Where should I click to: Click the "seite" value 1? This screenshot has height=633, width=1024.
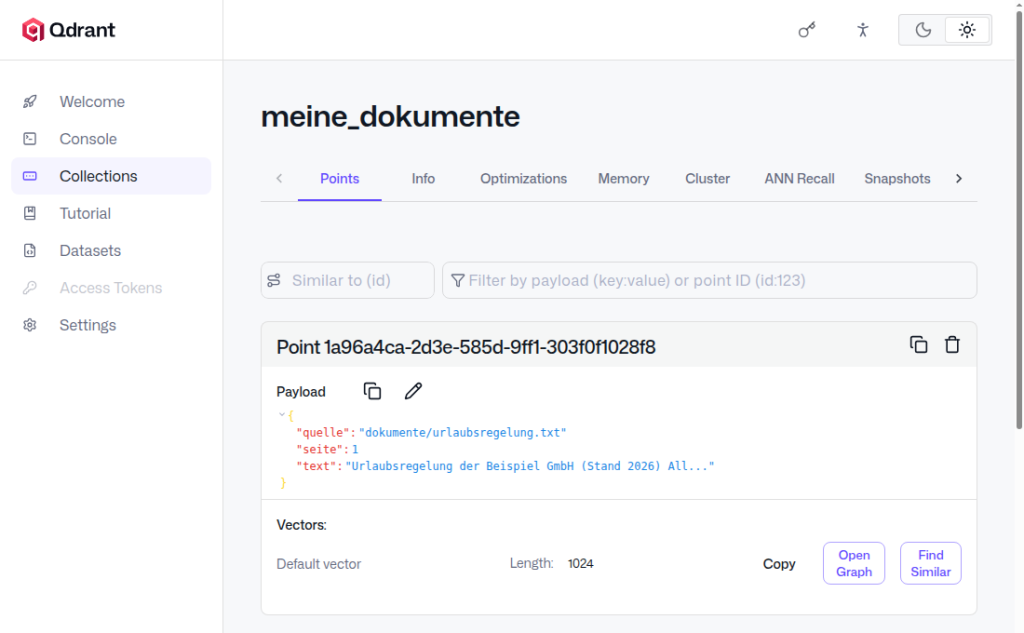point(355,449)
